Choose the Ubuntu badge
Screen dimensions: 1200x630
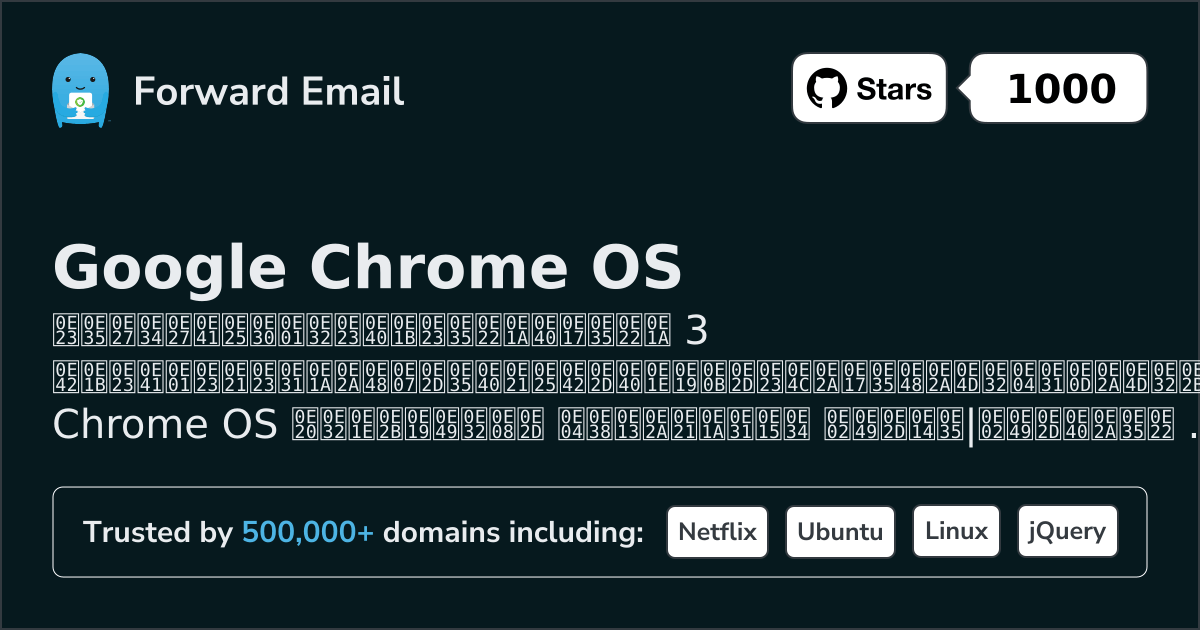click(840, 532)
